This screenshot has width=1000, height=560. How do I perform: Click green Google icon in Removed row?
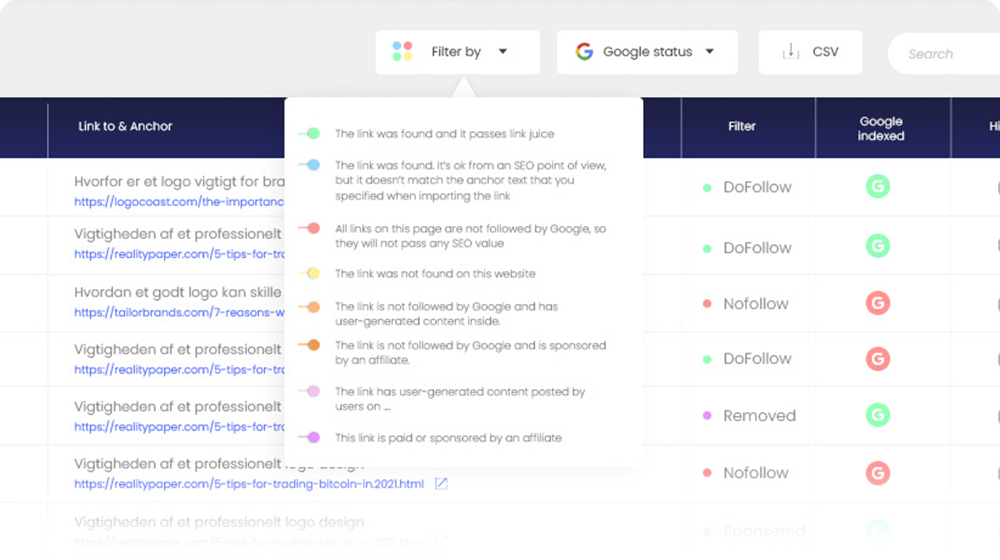(878, 415)
